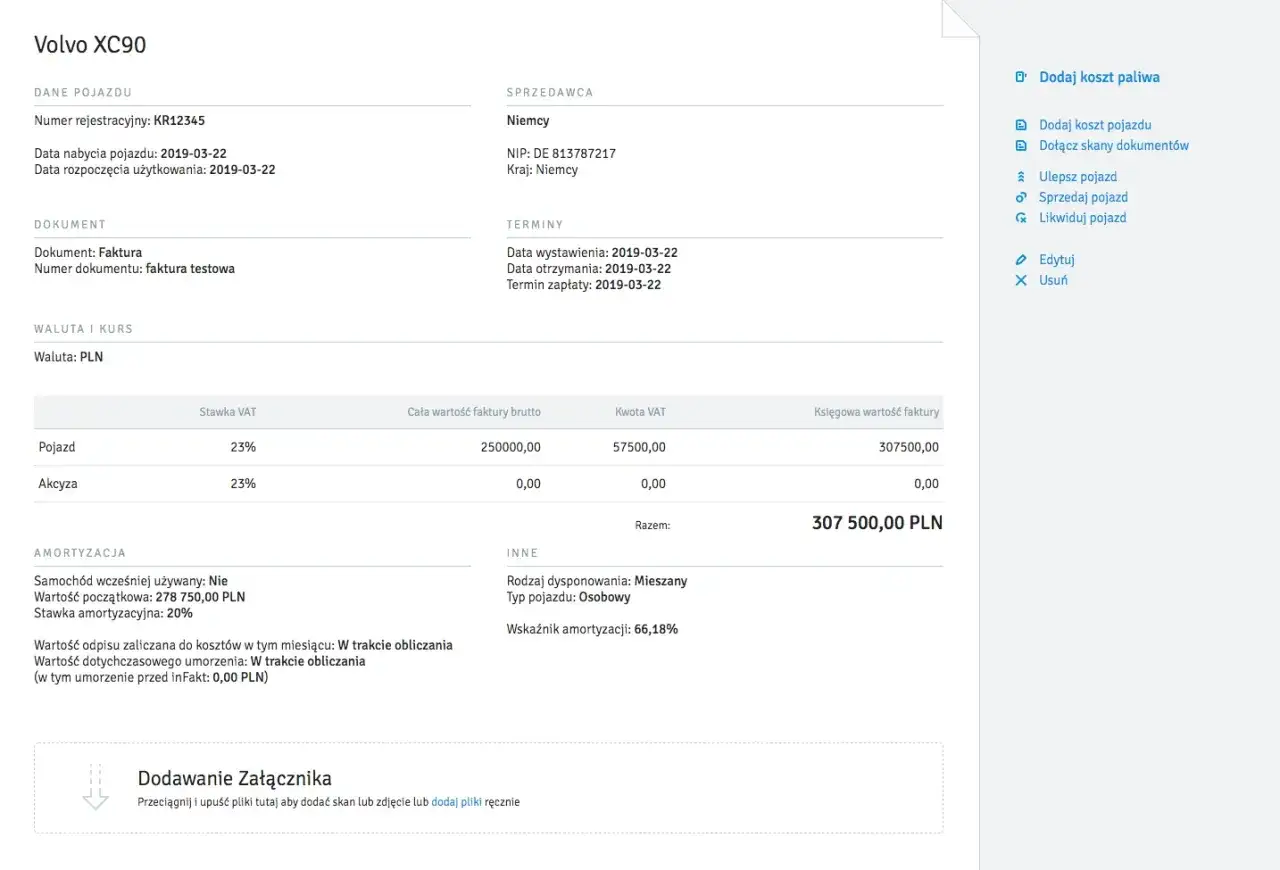Click the liquidate icon next to Likwiduj pojazd
Viewport: 1280px width, 870px height.
tap(1021, 217)
